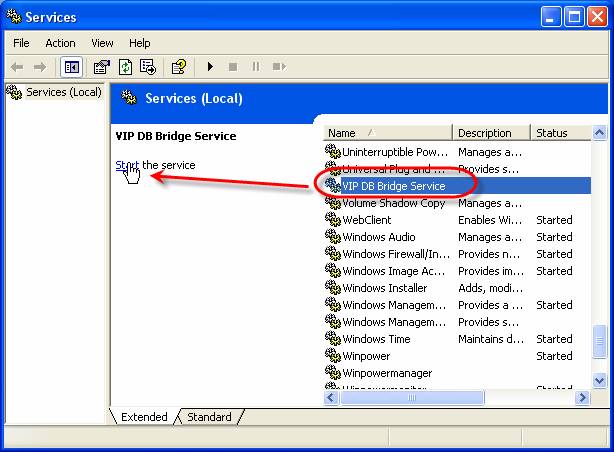Viewport: 614px width, 452px height.
Task: Click the Export List toolbar icon
Action: pos(148,67)
